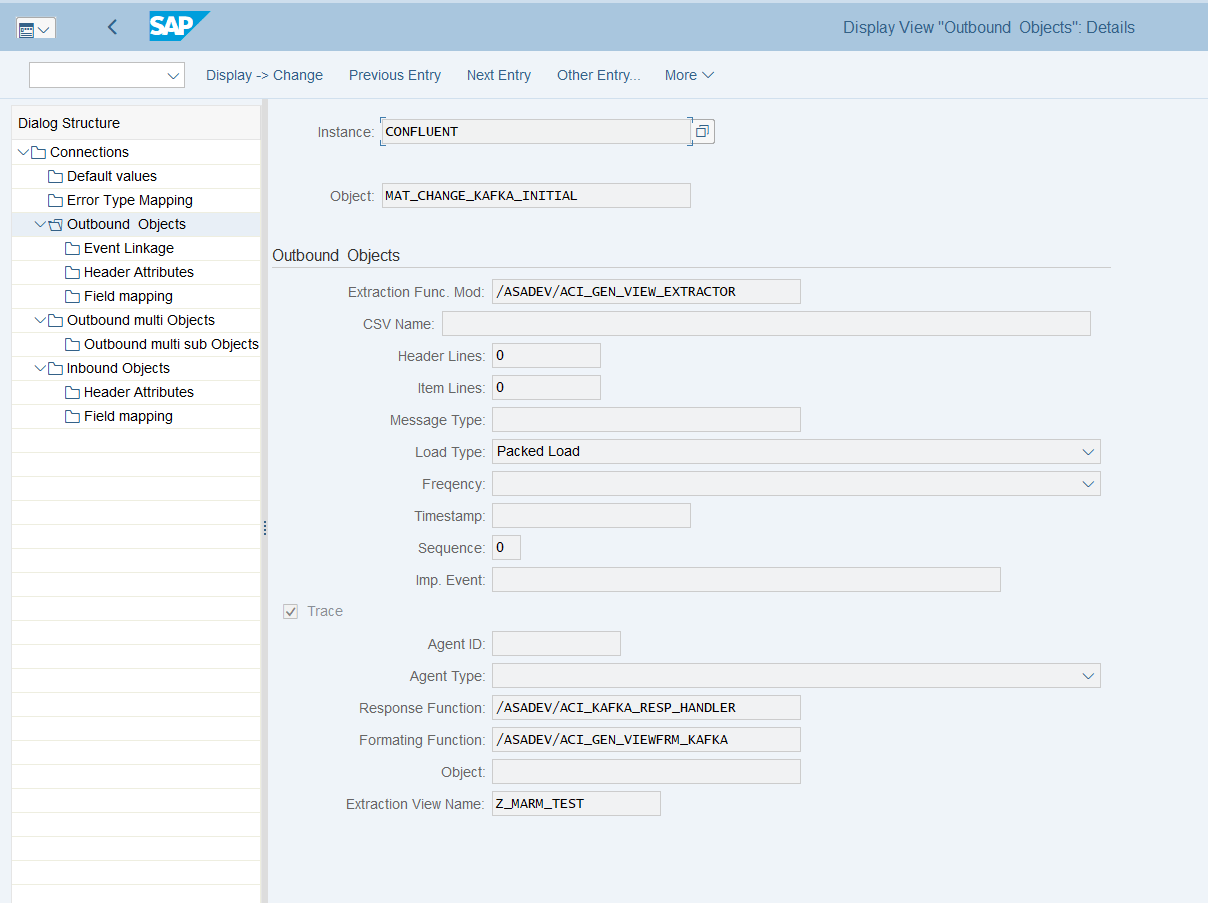The image size is (1208, 903).
Task: Open the command field dropdown
Action: 173,76
